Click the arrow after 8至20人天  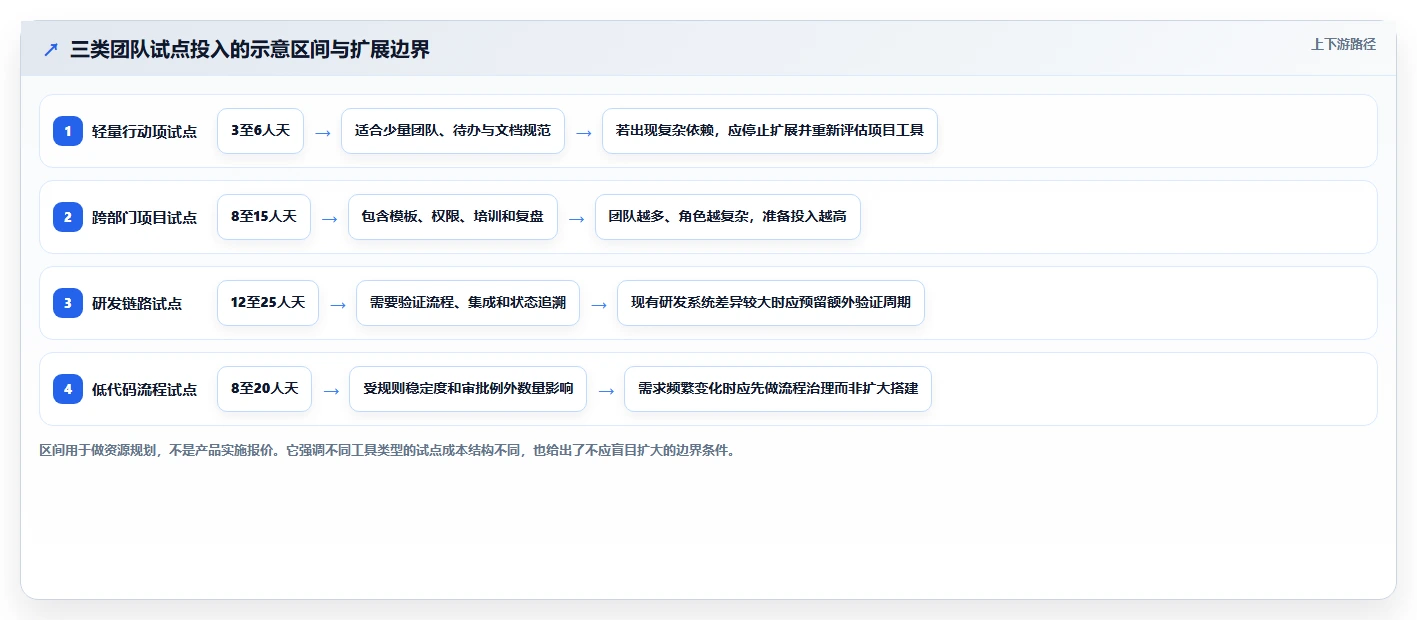[330, 391]
